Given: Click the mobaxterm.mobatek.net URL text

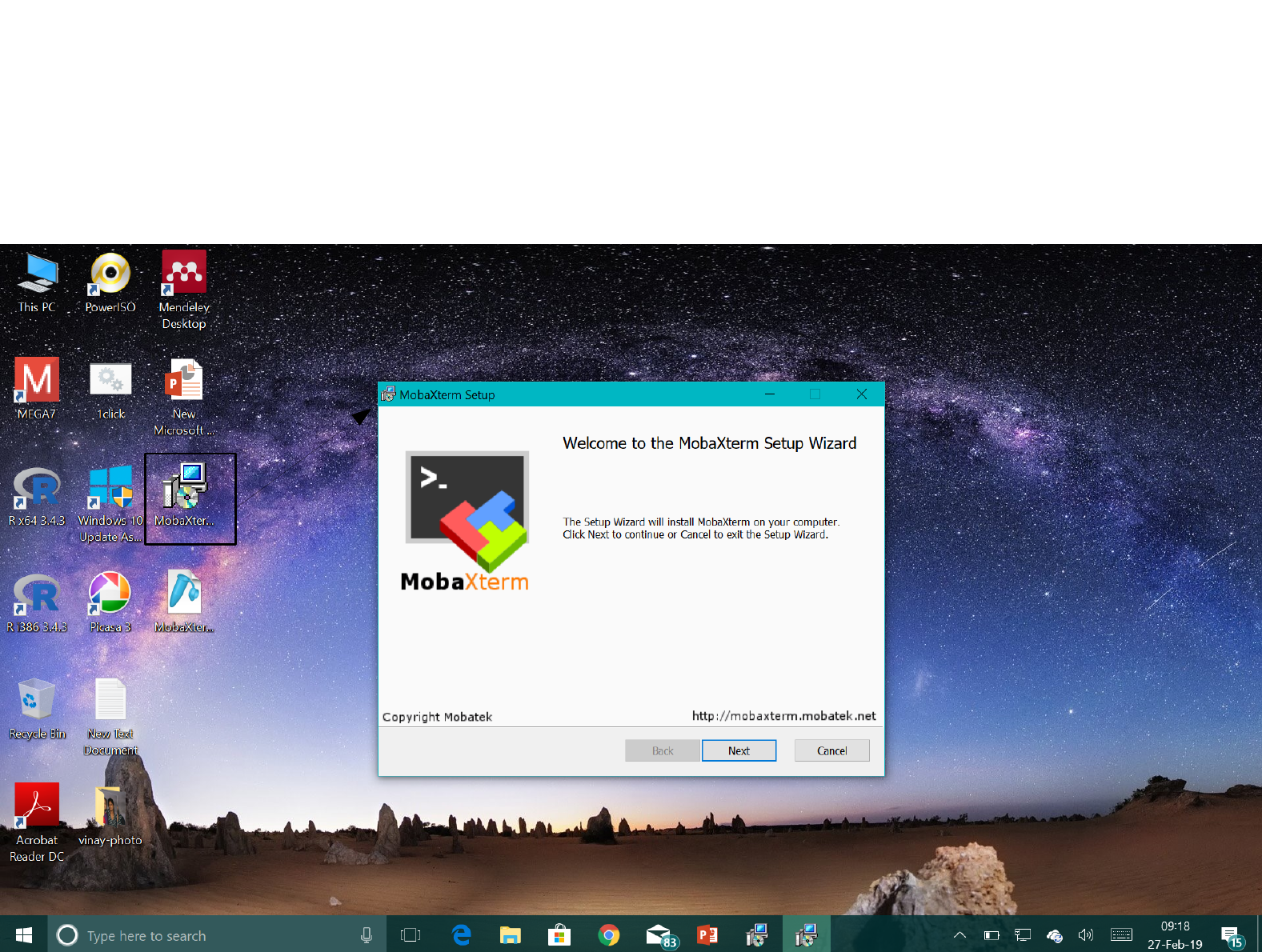Looking at the screenshot, I should point(784,716).
